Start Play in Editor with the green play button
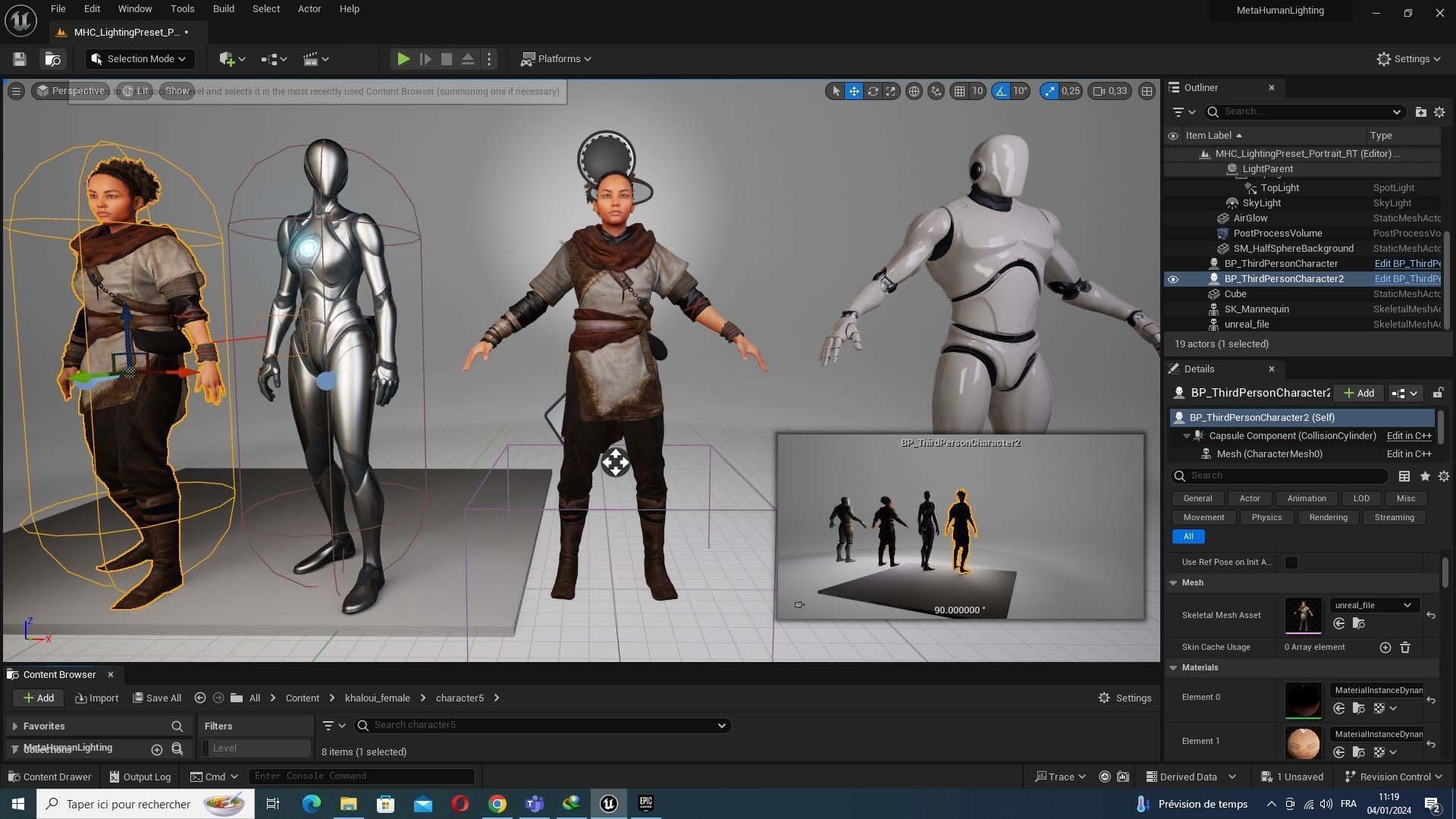 click(403, 59)
